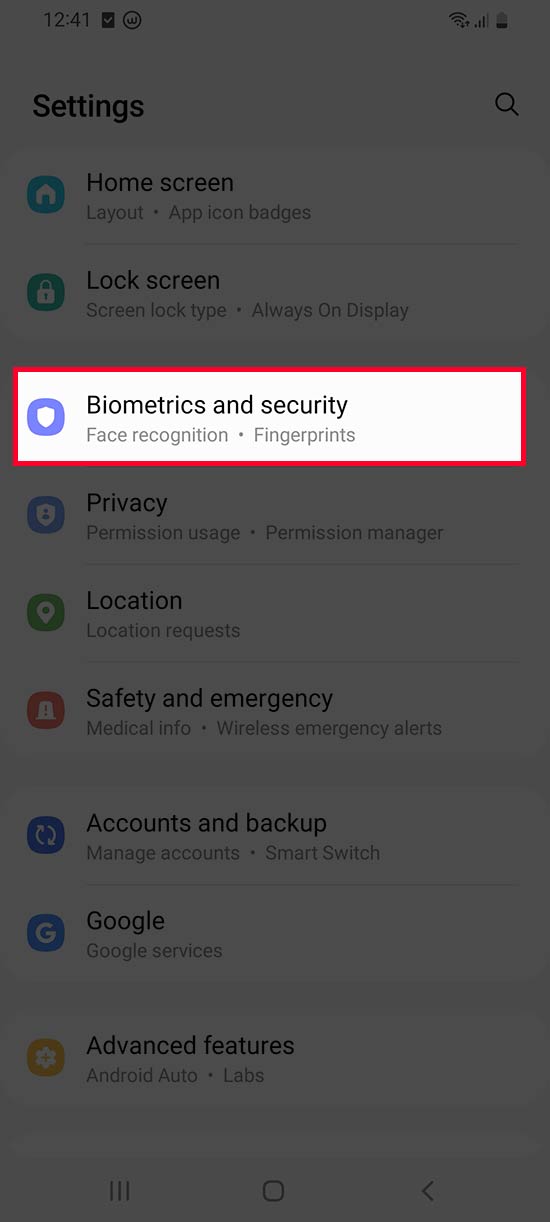Open recent apps from navigation bar

120,1190
